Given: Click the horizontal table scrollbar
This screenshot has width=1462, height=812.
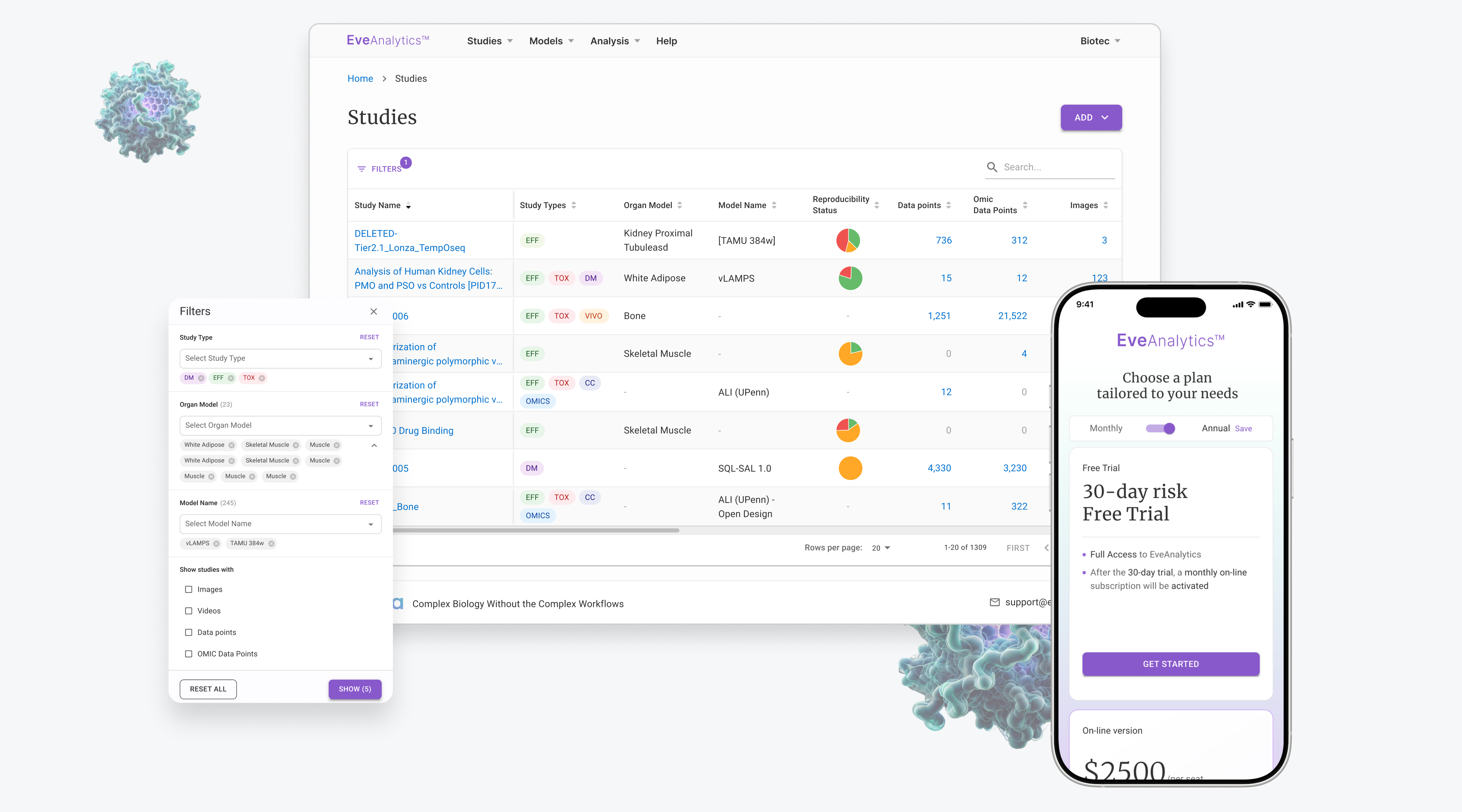Looking at the screenshot, I should [x=535, y=531].
